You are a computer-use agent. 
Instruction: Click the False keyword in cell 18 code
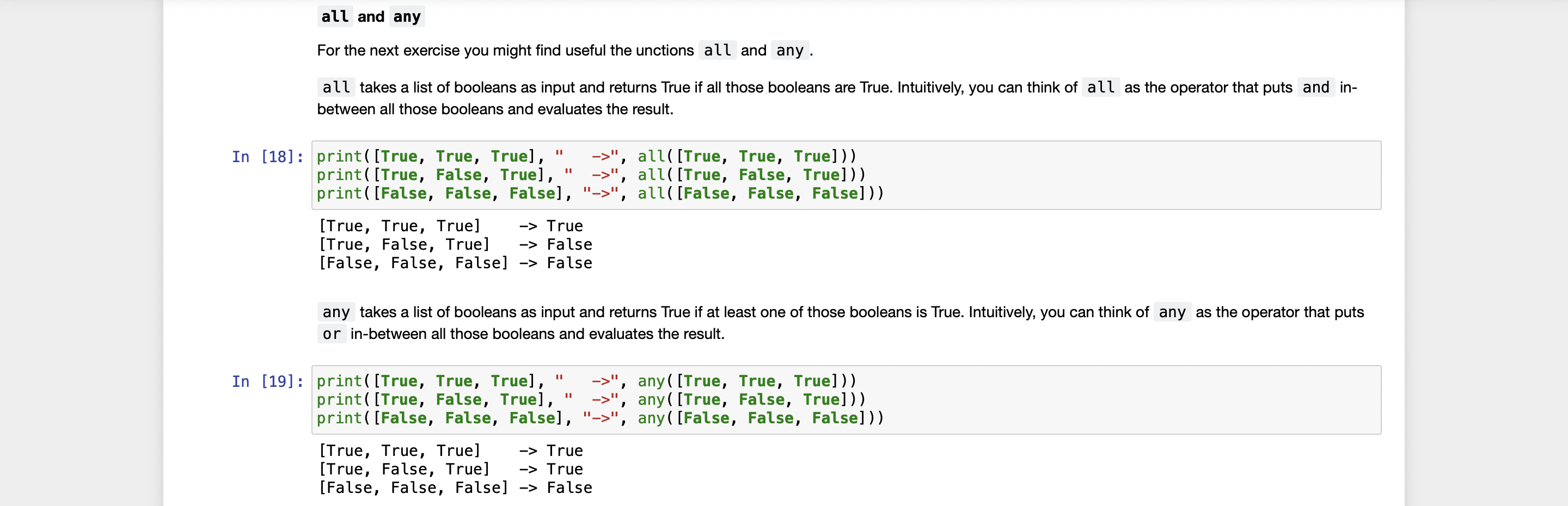(458, 175)
